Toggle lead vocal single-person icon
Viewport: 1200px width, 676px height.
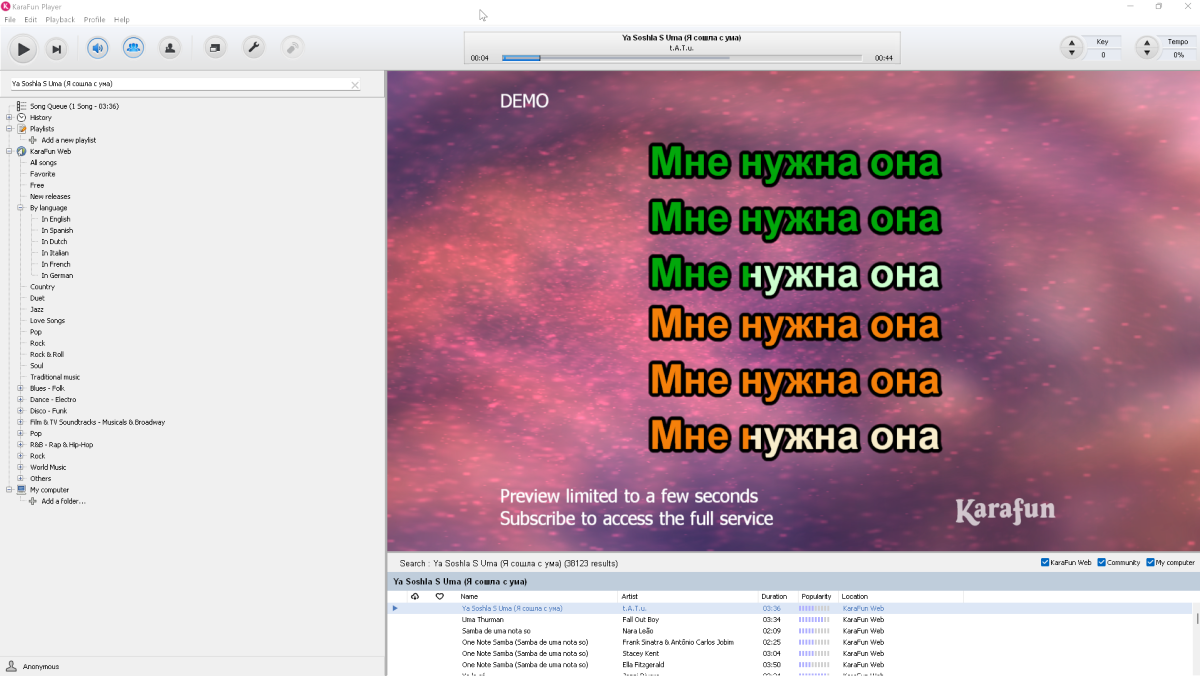170,47
